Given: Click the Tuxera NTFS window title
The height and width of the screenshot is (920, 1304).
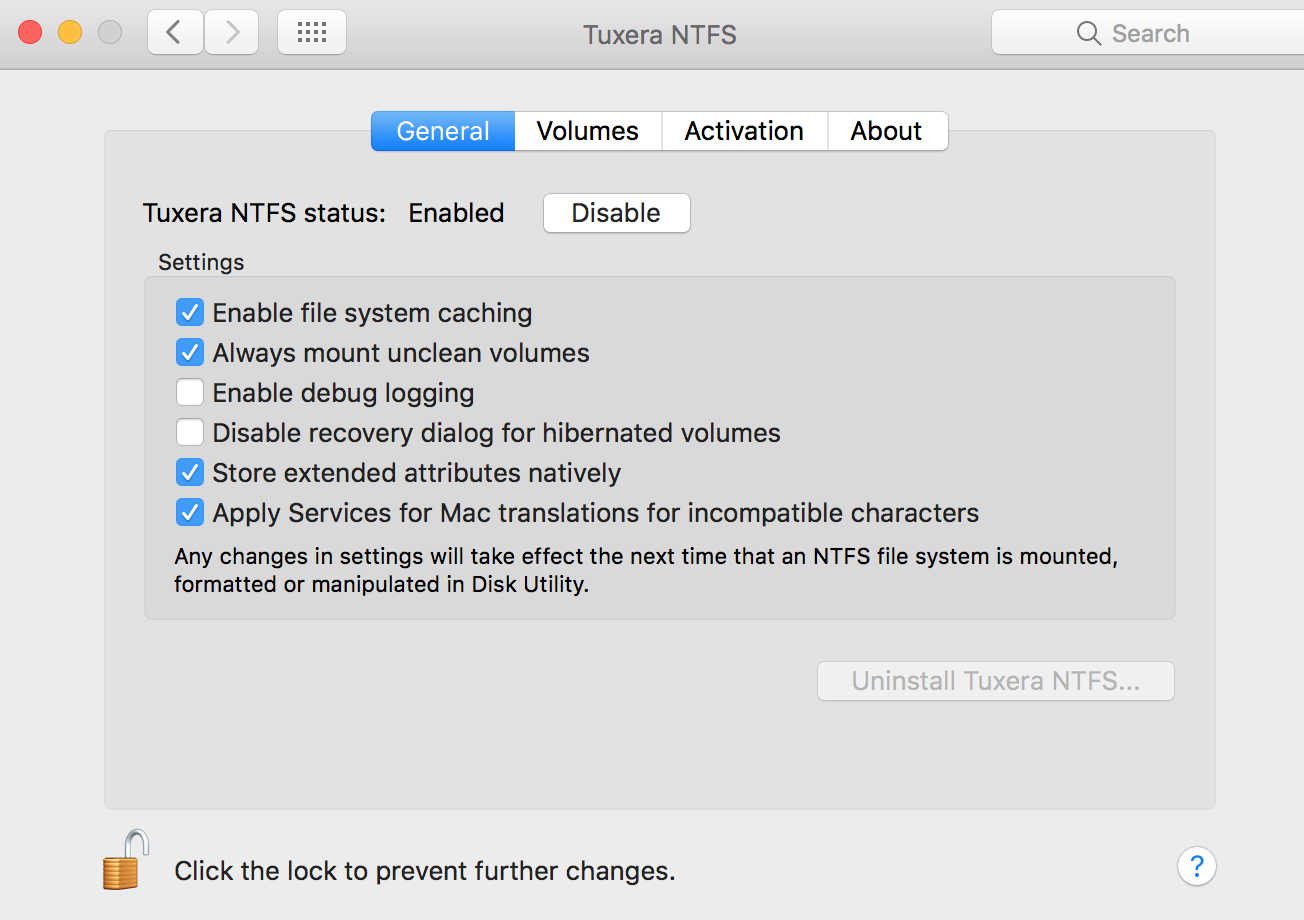Looking at the screenshot, I should 660,34.
